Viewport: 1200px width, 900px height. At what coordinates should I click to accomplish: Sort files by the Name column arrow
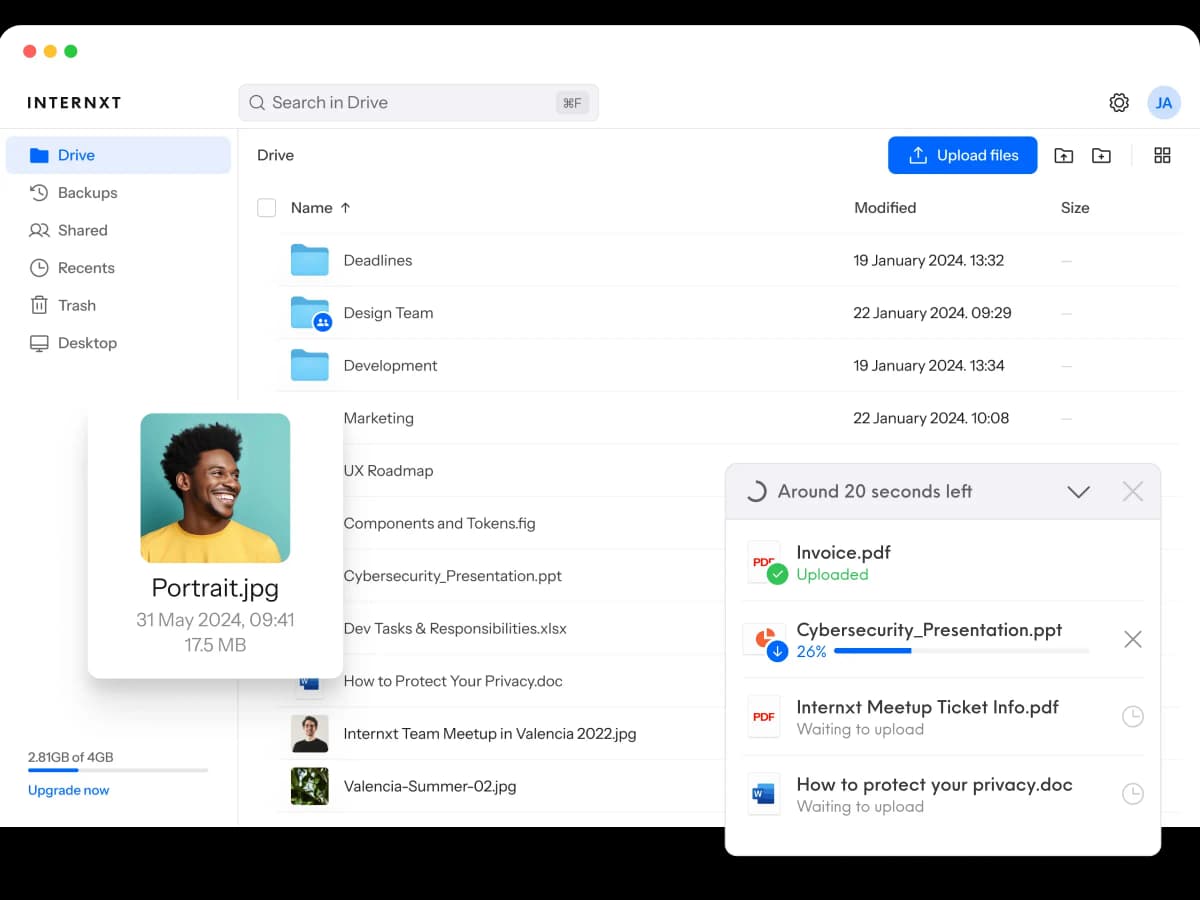343,207
